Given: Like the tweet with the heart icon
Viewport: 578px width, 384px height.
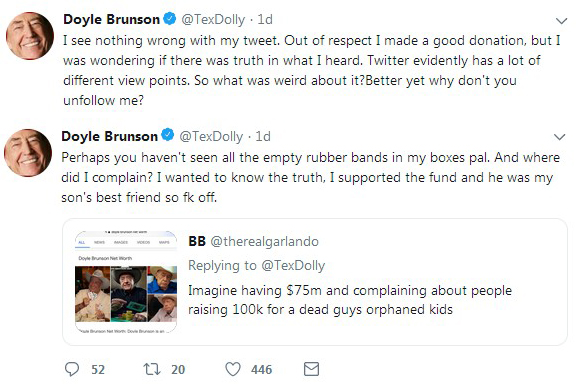Looking at the screenshot, I should pos(233,369).
